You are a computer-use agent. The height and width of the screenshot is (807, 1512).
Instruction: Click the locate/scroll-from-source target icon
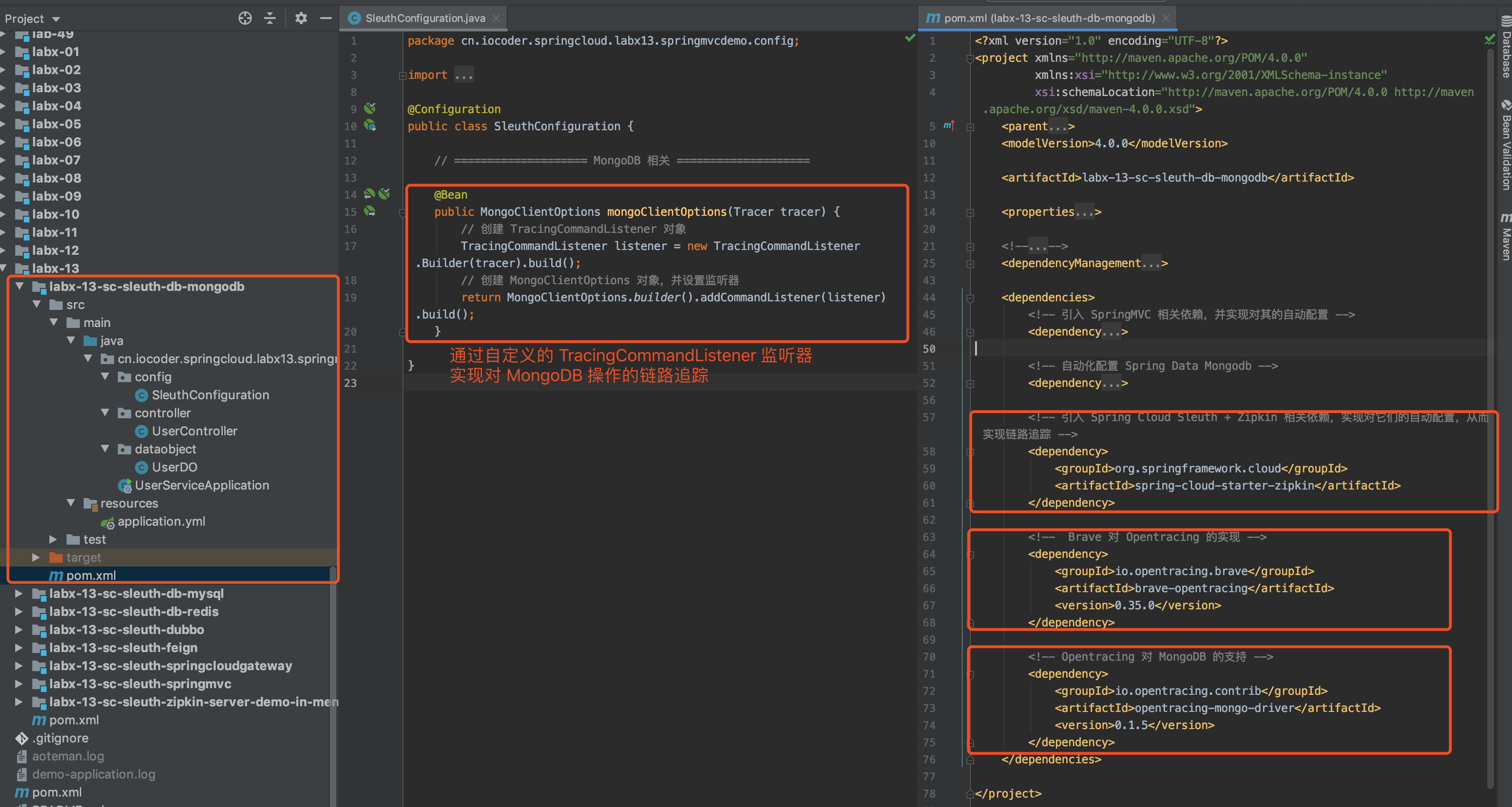[x=245, y=18]
